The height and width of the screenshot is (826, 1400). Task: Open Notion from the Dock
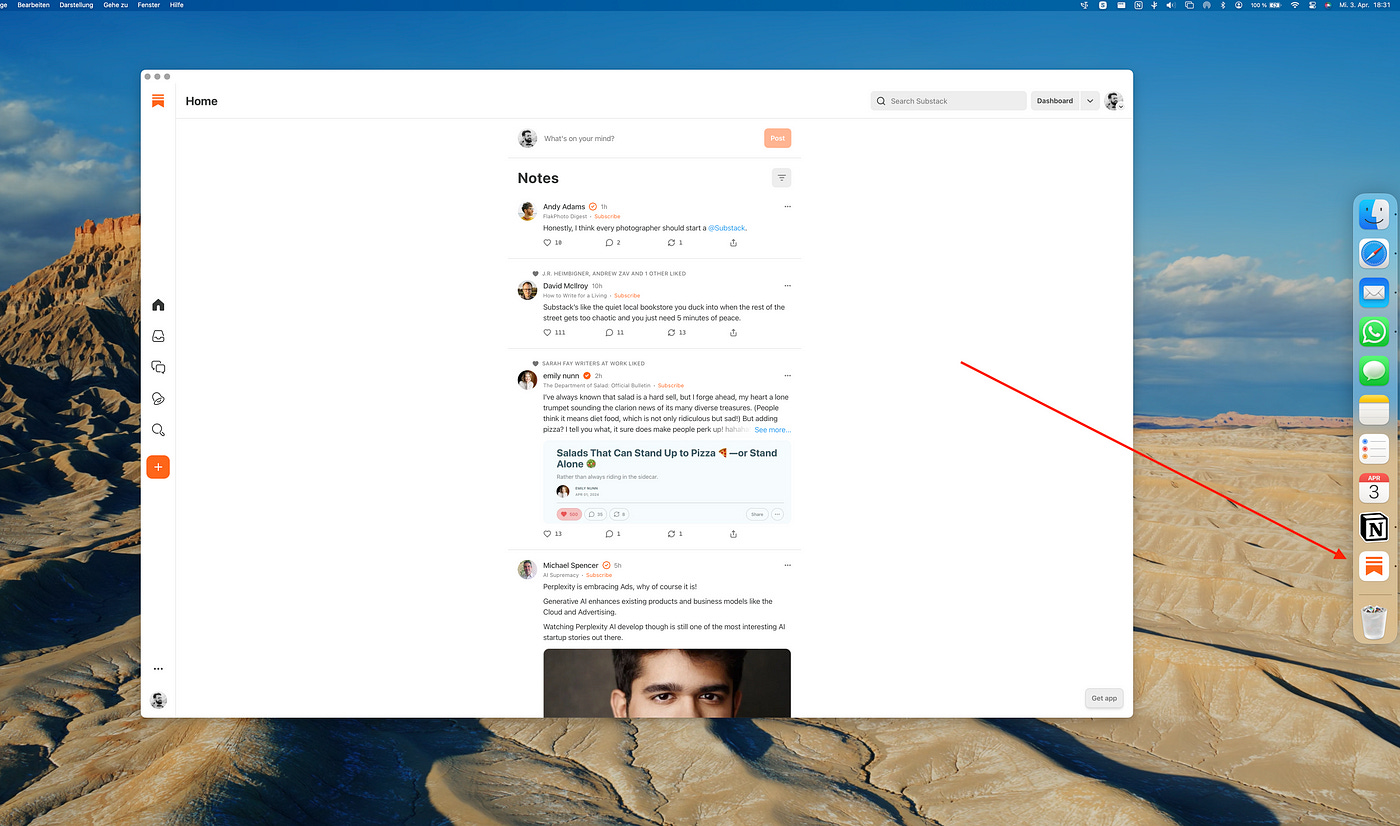click(x=1374, y=527)
